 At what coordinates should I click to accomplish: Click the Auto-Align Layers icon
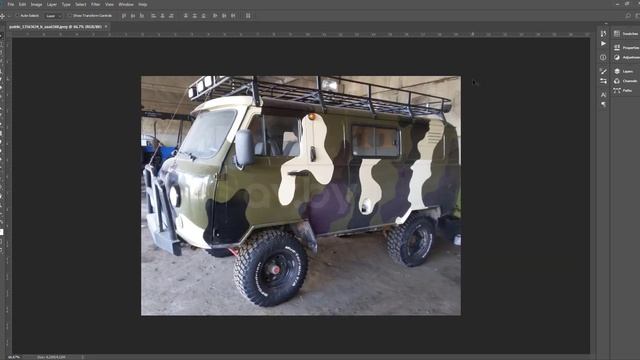click(248, 16)
